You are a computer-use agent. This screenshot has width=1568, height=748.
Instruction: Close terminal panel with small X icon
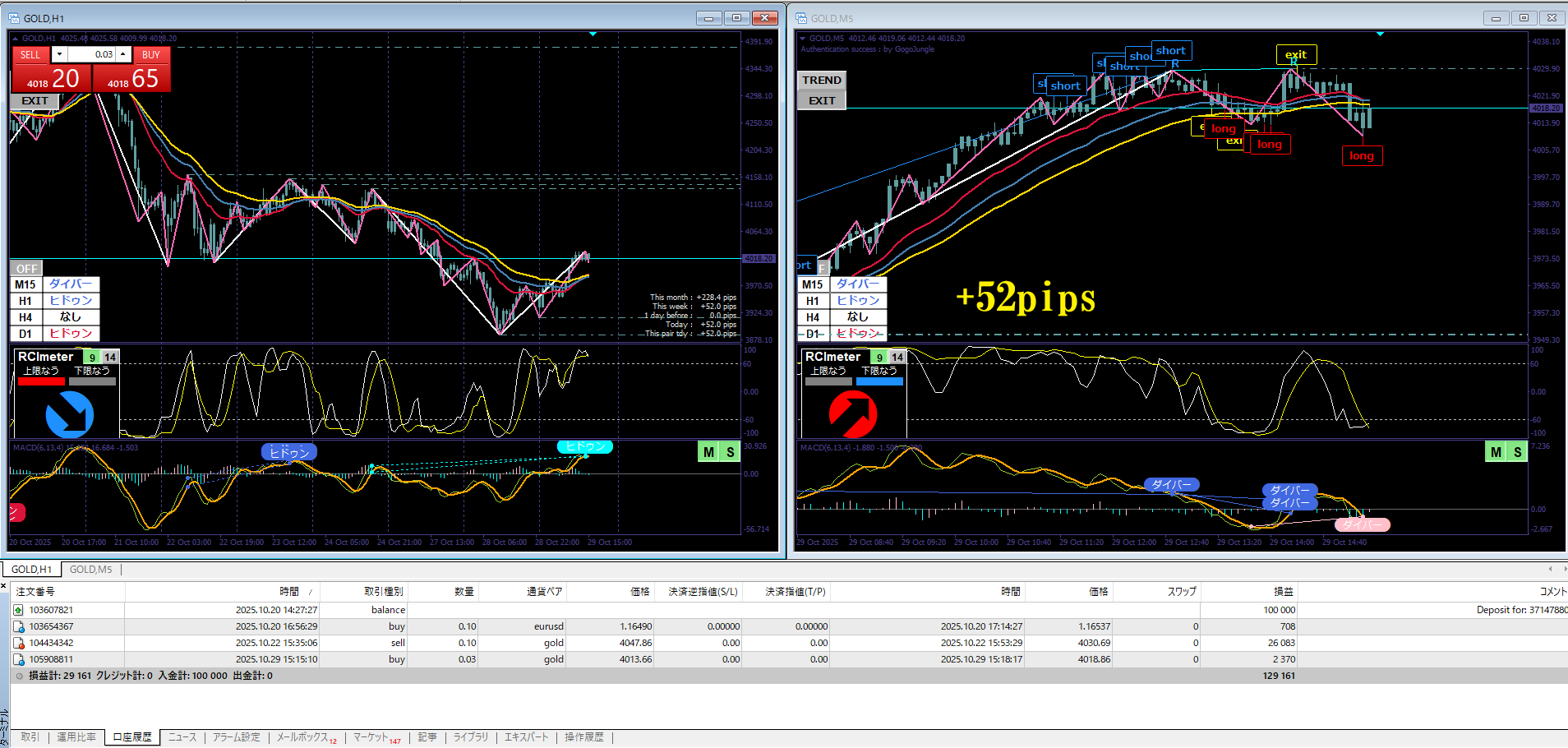4,585
